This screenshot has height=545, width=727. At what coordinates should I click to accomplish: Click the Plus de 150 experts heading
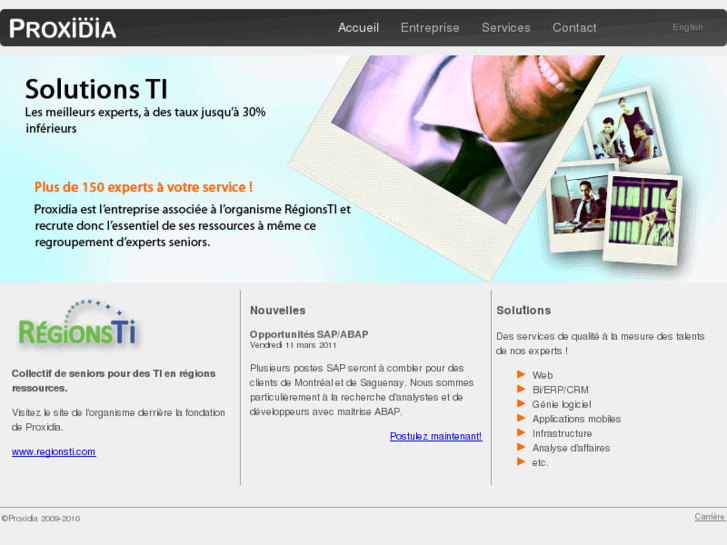[143, 187]
